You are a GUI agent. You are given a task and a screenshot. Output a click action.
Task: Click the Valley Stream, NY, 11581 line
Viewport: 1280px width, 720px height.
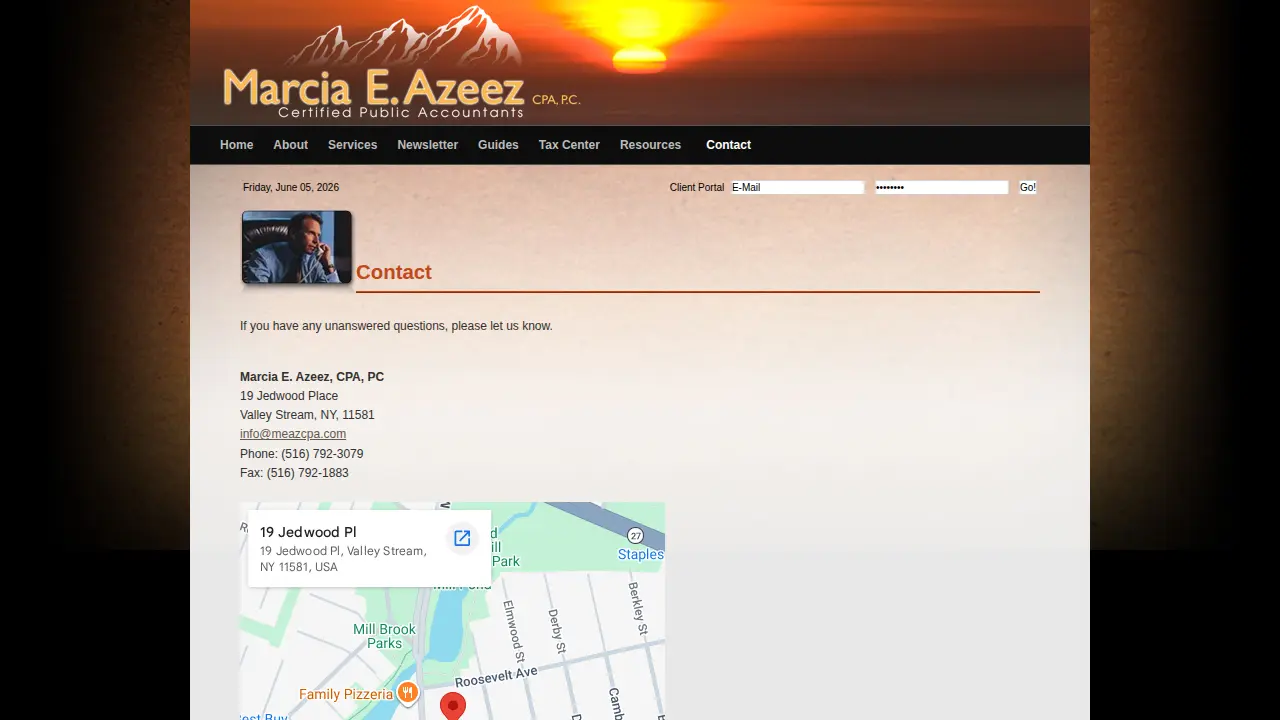point(307,415)
